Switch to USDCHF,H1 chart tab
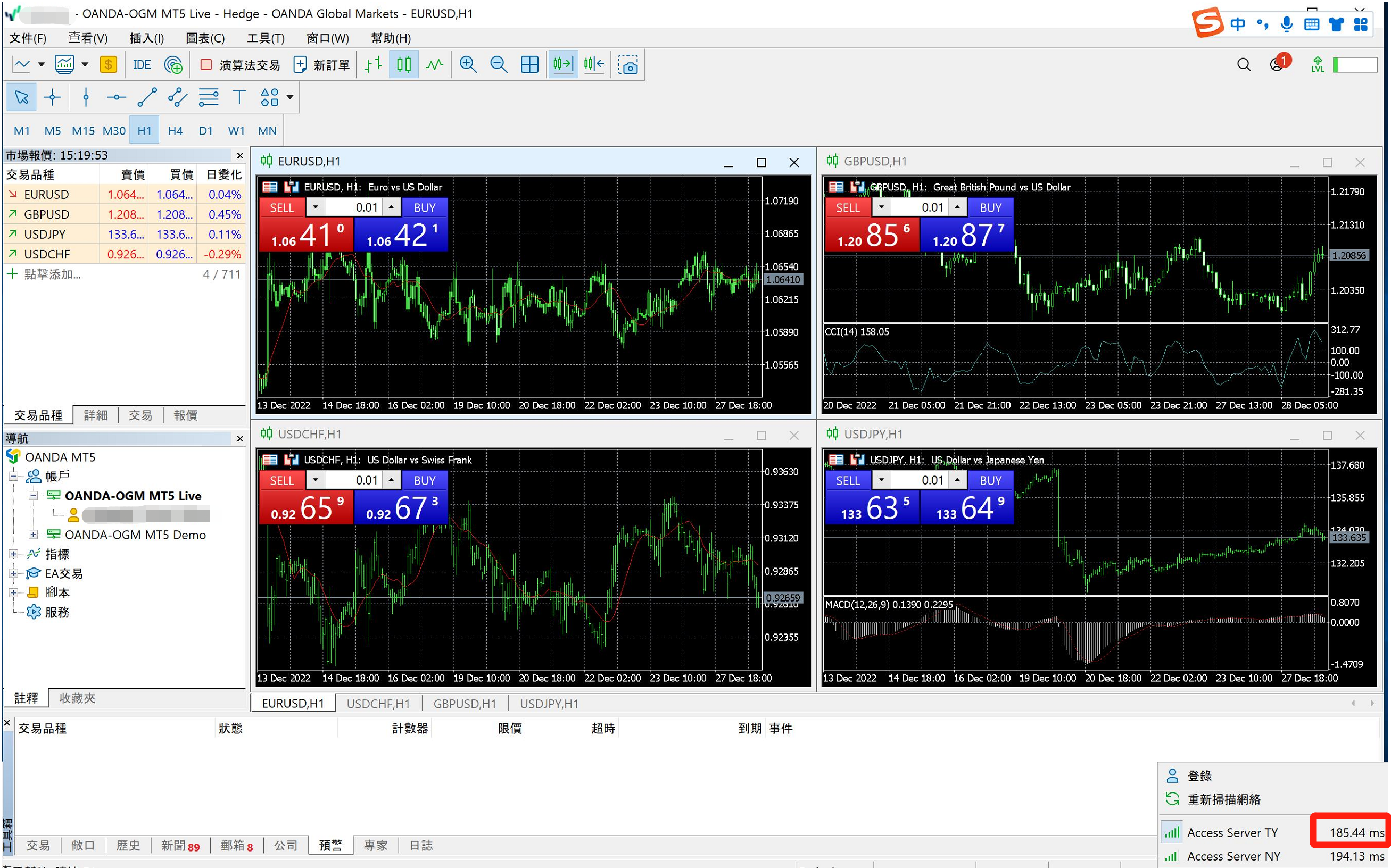 (x=378, y=704)
